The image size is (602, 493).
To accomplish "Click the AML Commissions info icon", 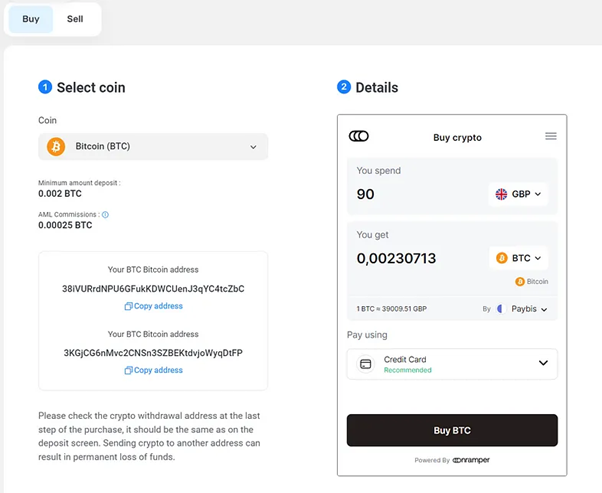I will coord(105,215).
